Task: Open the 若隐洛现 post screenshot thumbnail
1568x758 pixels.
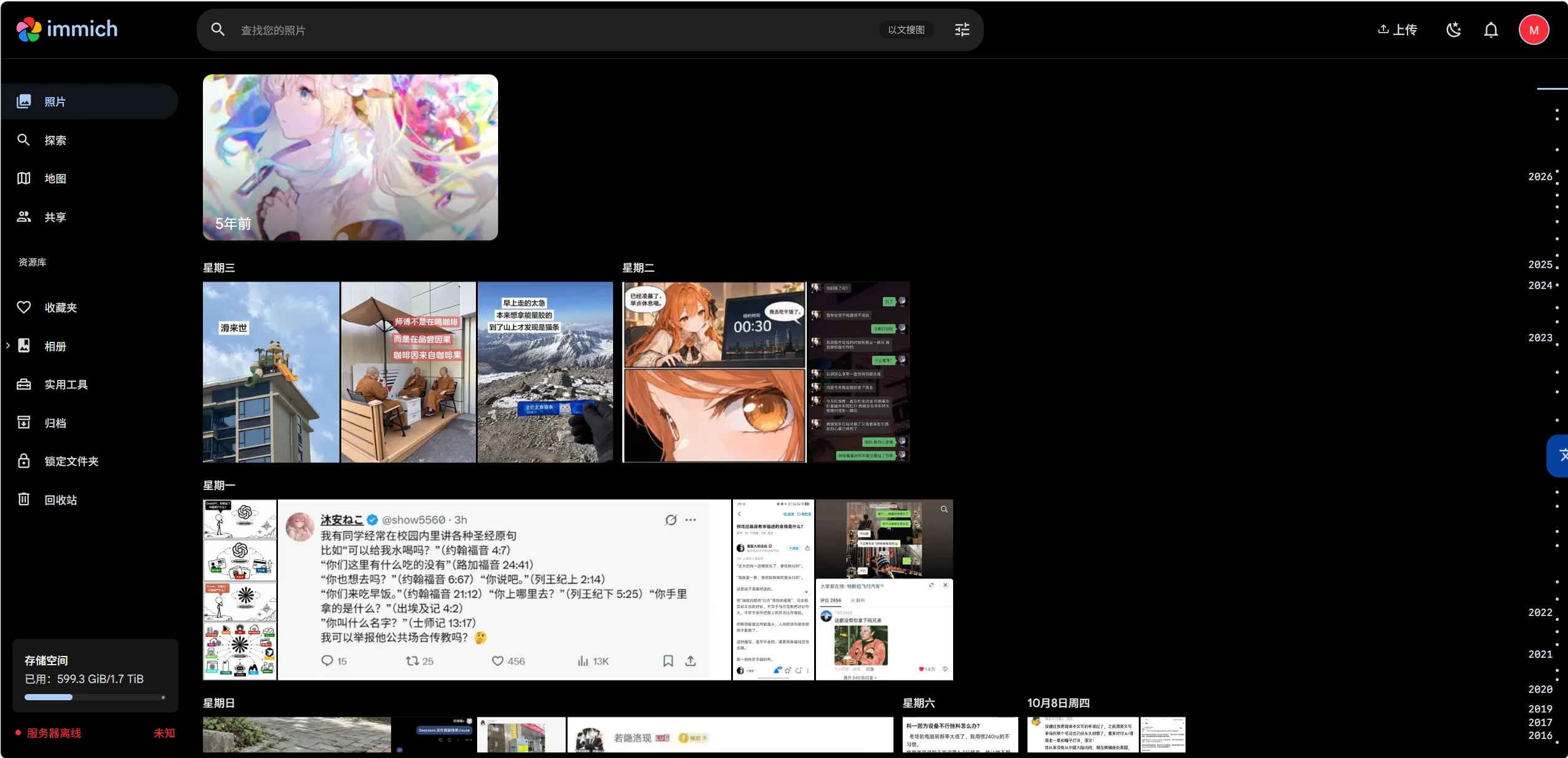Action: click(730, 735)
